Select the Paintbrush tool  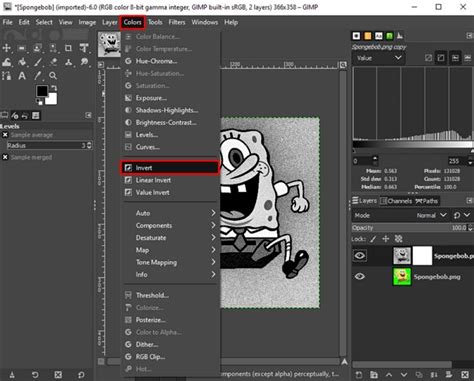point(37,62)
